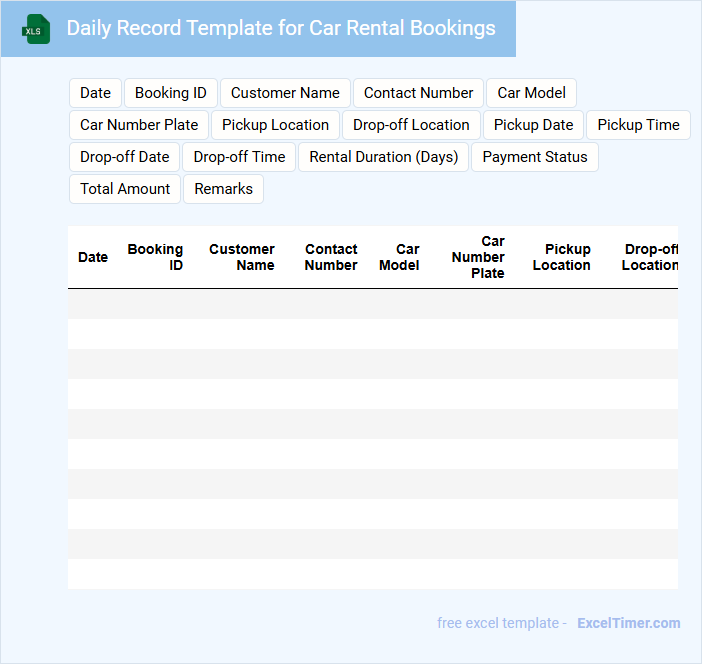
Task: Click the green XLS file icon
Action: click(x=37, y=29)
